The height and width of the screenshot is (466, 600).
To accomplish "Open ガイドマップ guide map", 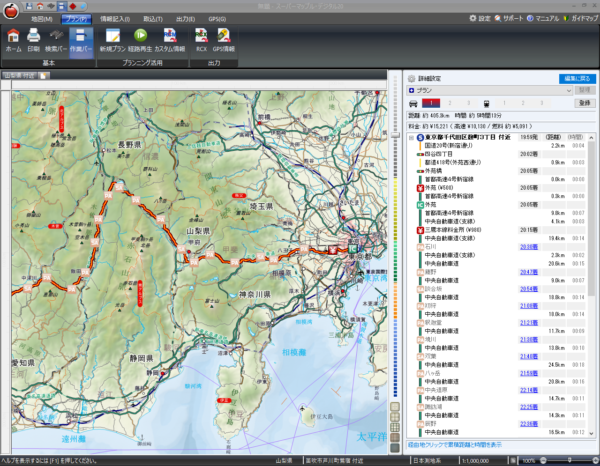I will (581, 18).
